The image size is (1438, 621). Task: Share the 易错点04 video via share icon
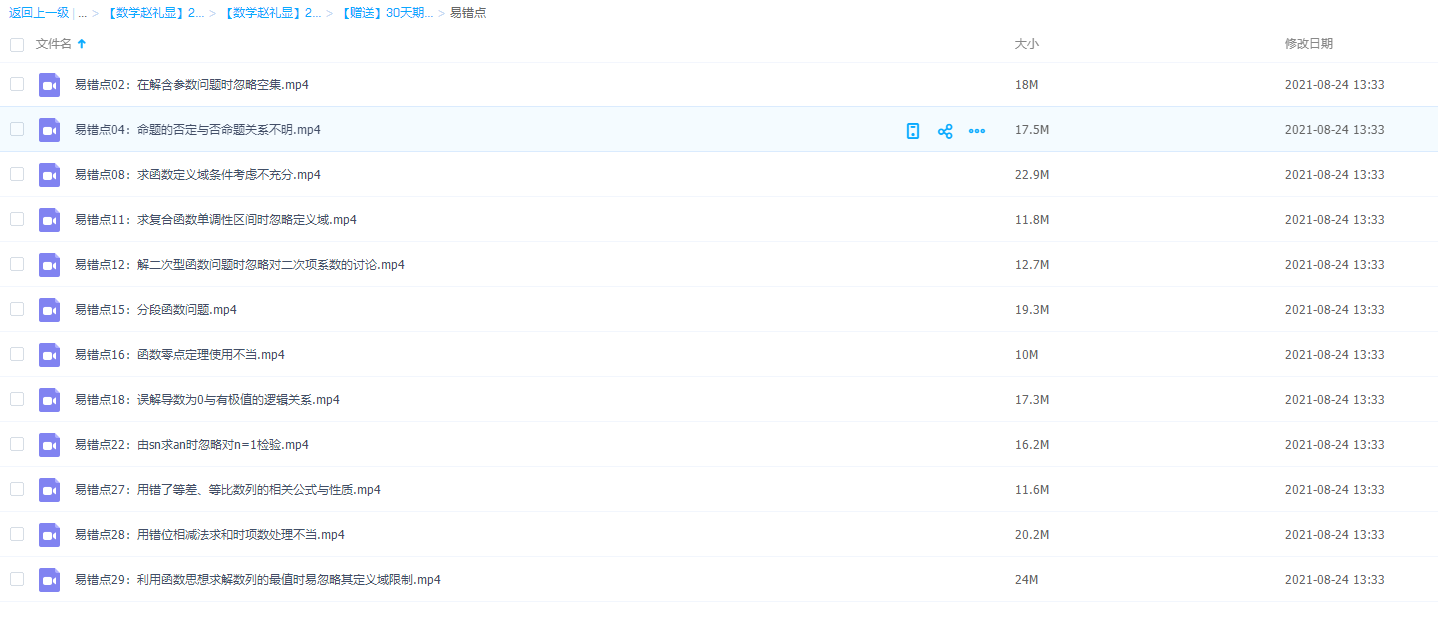click(x=945, y=131)
